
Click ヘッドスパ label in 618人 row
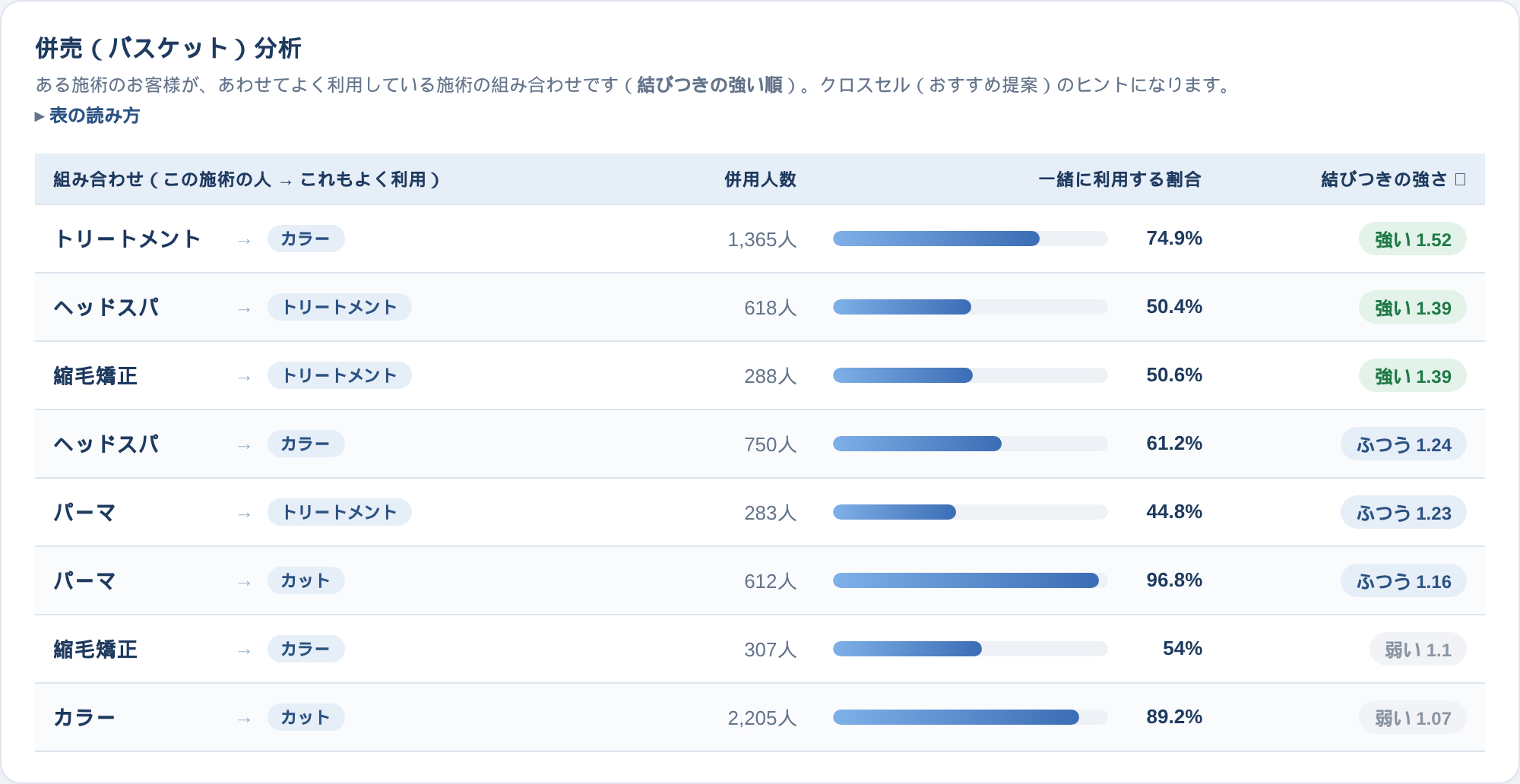(106, 307)
